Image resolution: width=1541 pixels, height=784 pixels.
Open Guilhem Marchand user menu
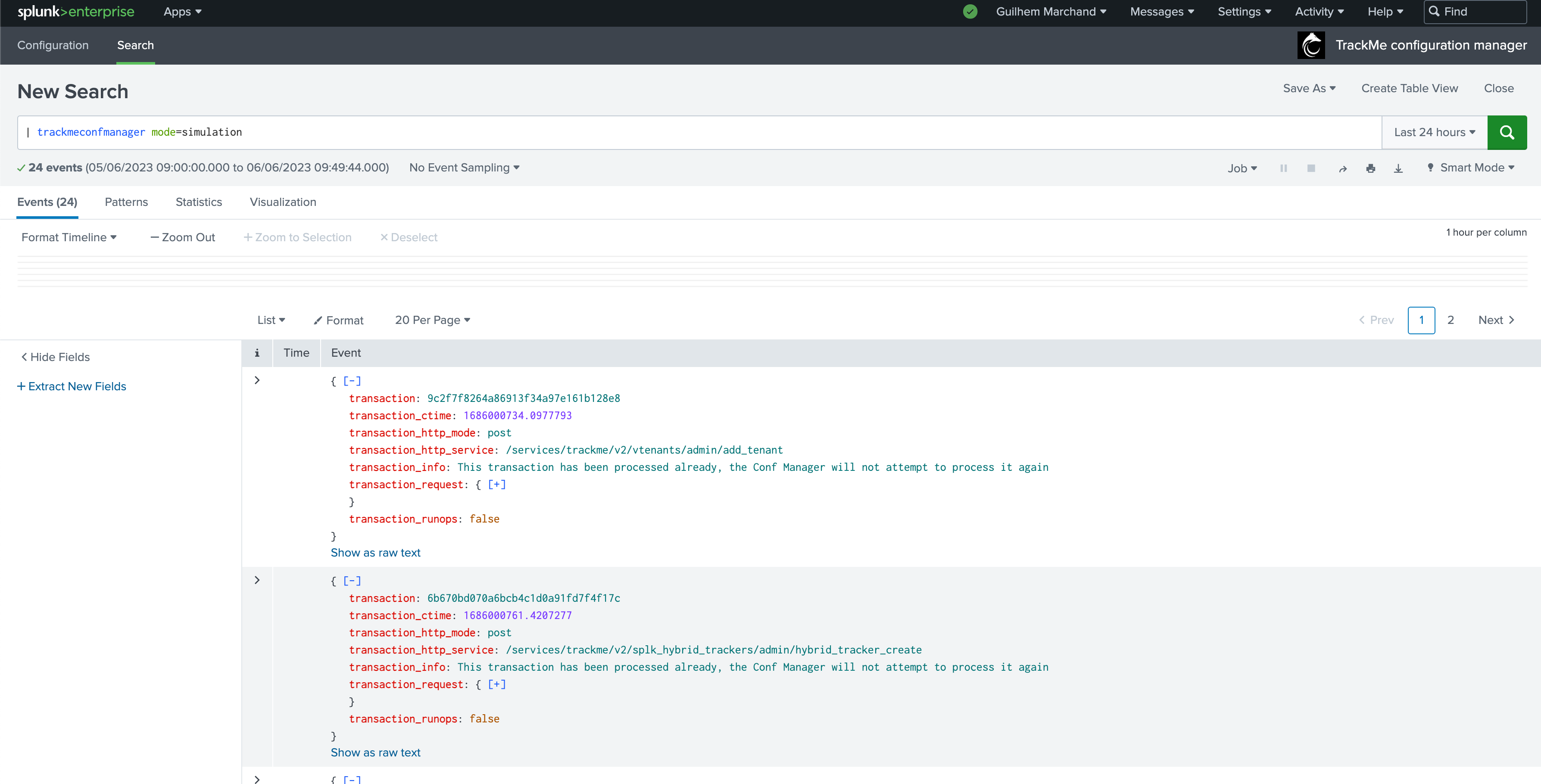point(1051,12)
